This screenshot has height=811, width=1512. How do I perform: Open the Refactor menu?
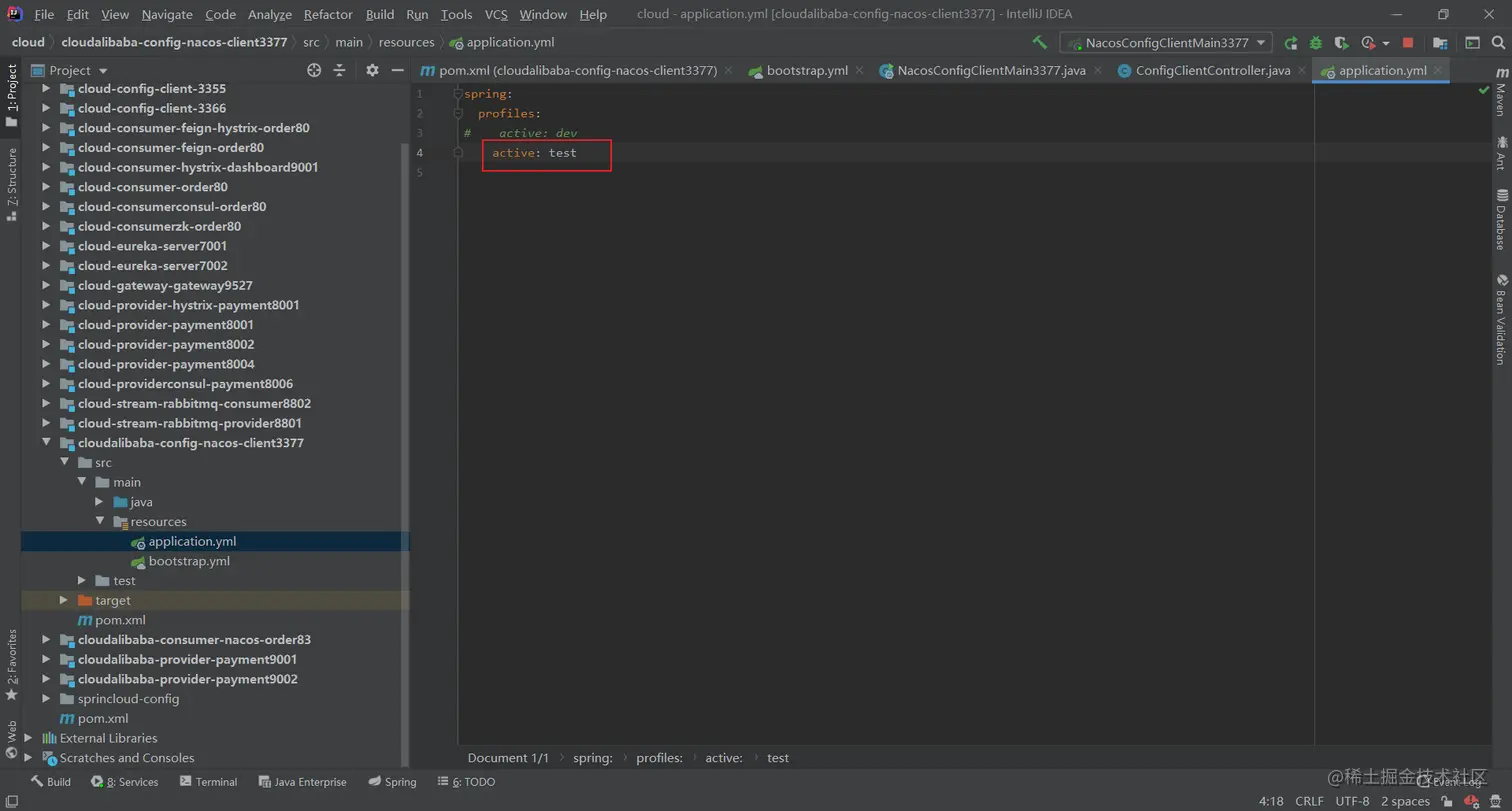click(x=328, y=14)
